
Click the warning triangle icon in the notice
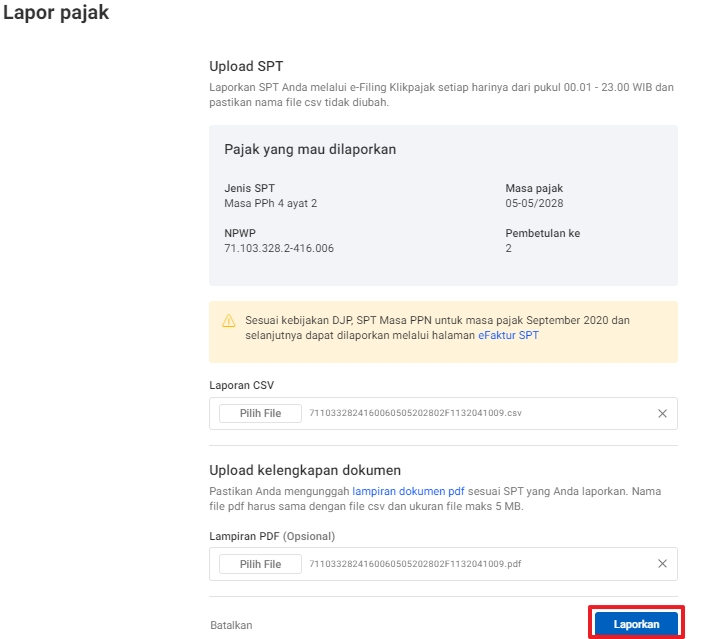pyautogui.click(x=229, y=322)
